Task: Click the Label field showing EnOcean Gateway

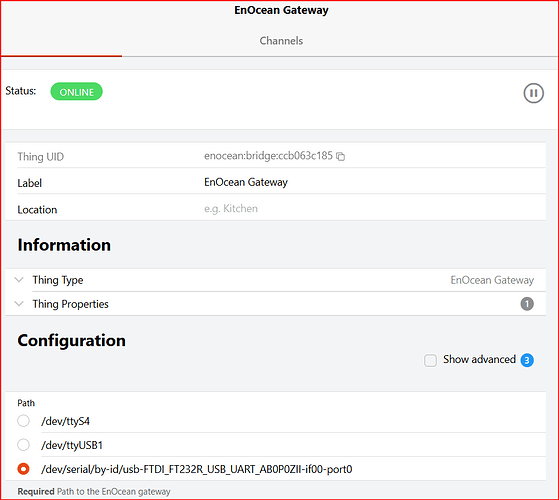Action: [374, 182]
